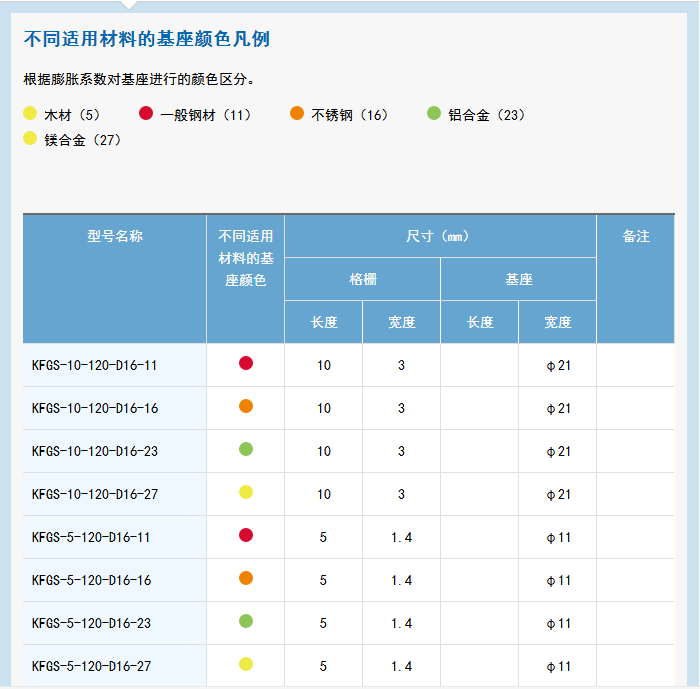The width and height of the screenshot is (700, 689).
Task: Click the green dot beside 铝合金 (23)
Action: [434, 113]
